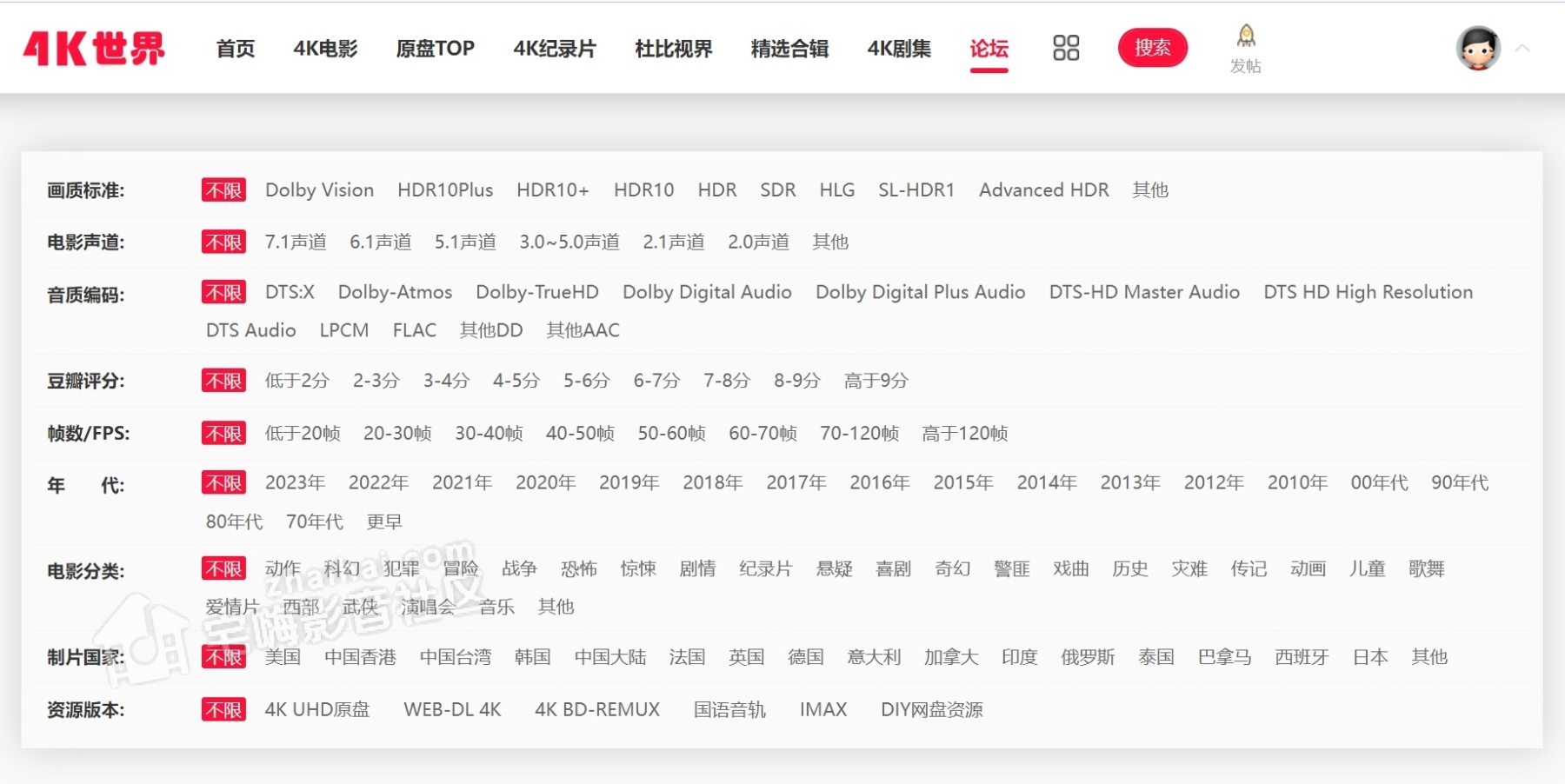1565x784 pixels.
Task: Open the grid apps icon in the navbar
Action: click(1066, 48)
